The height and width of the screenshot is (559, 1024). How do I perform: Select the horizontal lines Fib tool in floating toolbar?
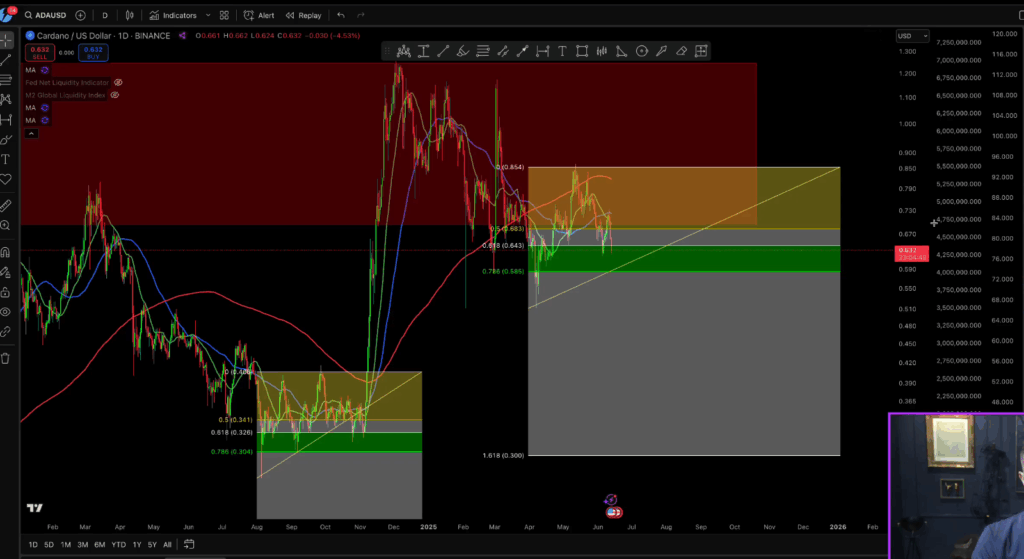[x=483, y=51]
